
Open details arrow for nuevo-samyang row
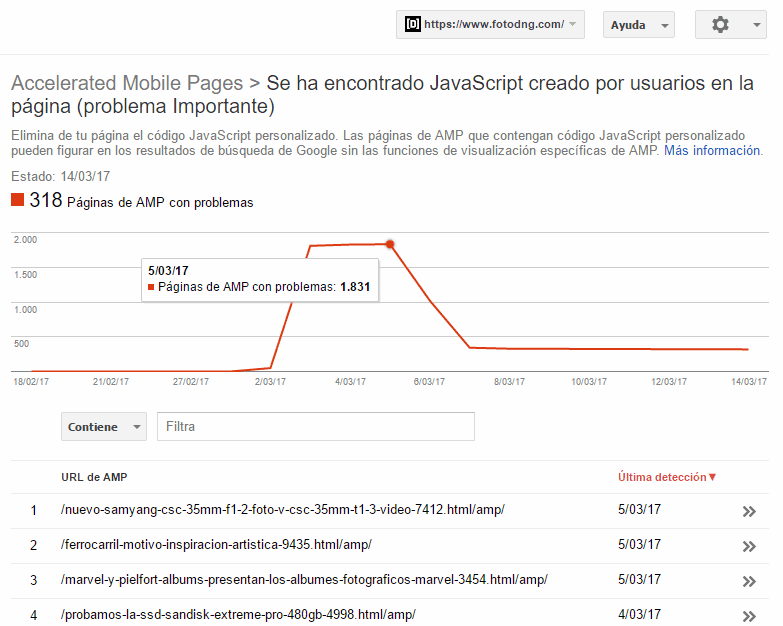coord(749,511)
